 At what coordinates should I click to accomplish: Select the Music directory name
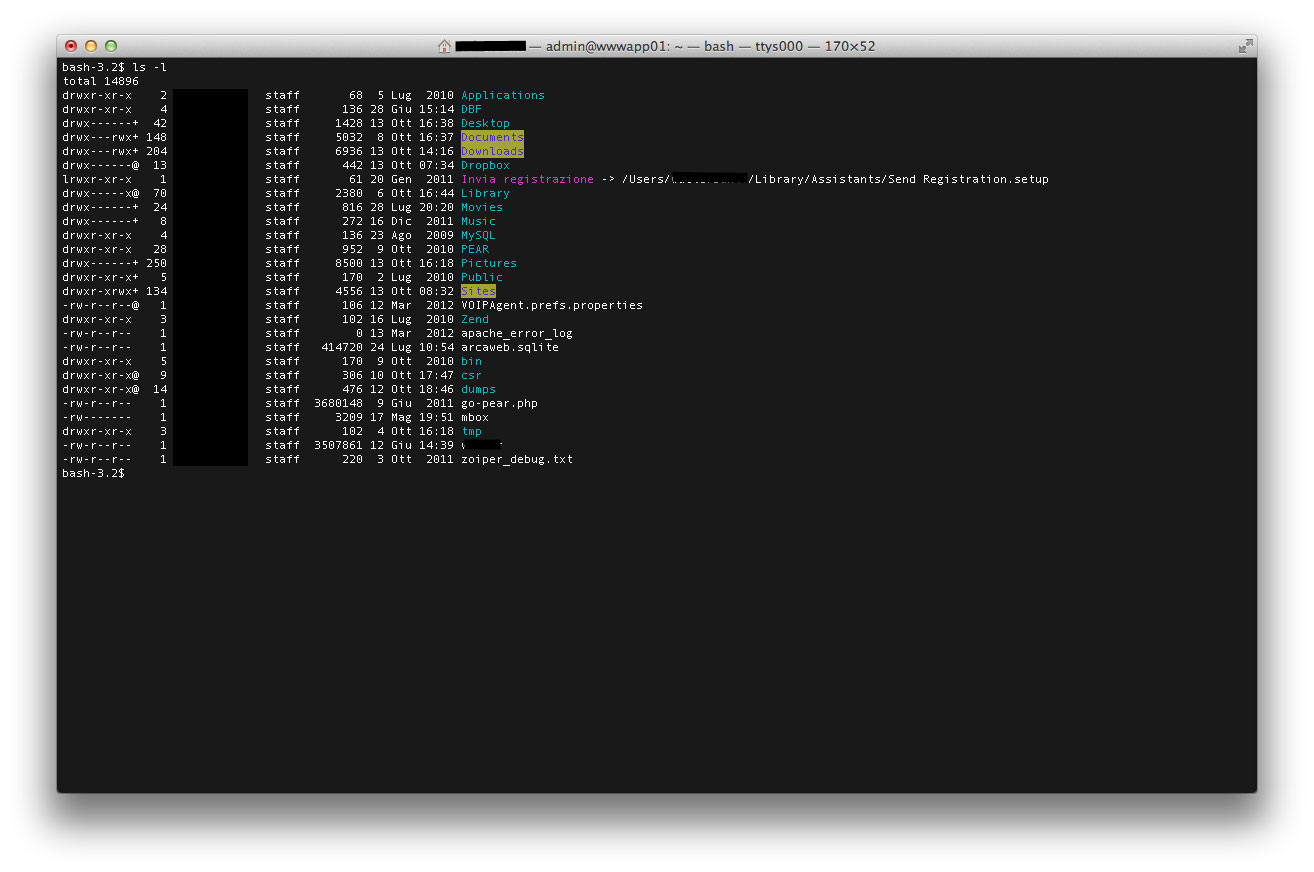(478, 221)
